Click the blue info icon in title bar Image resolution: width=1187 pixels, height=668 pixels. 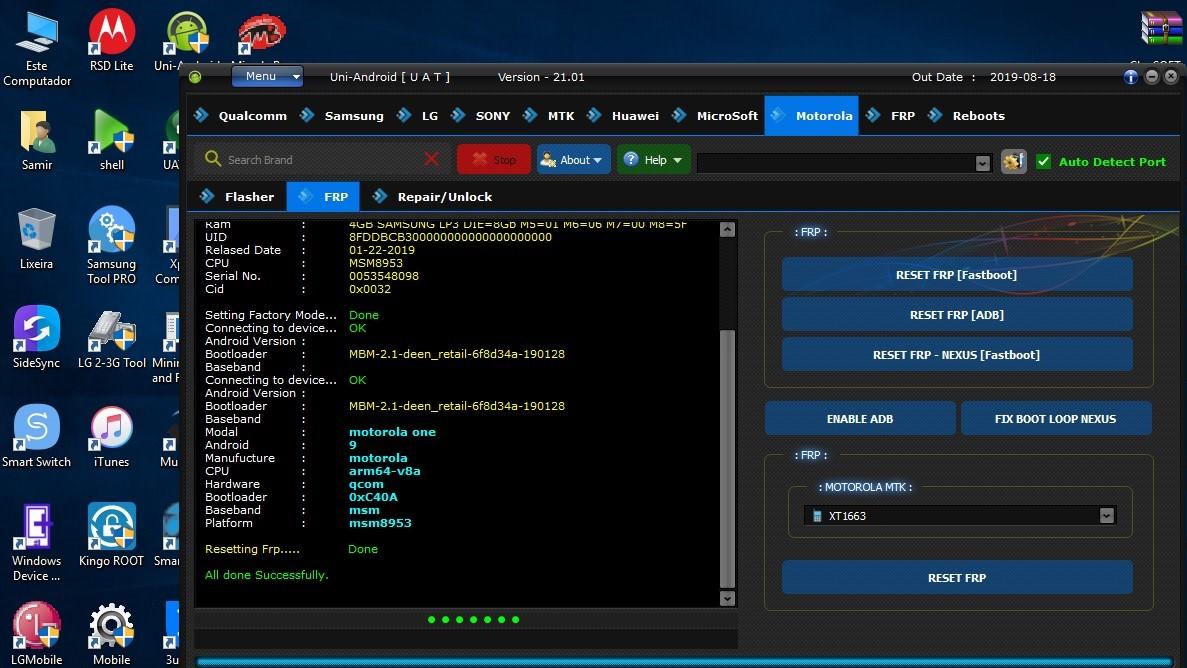(1130, 77)
